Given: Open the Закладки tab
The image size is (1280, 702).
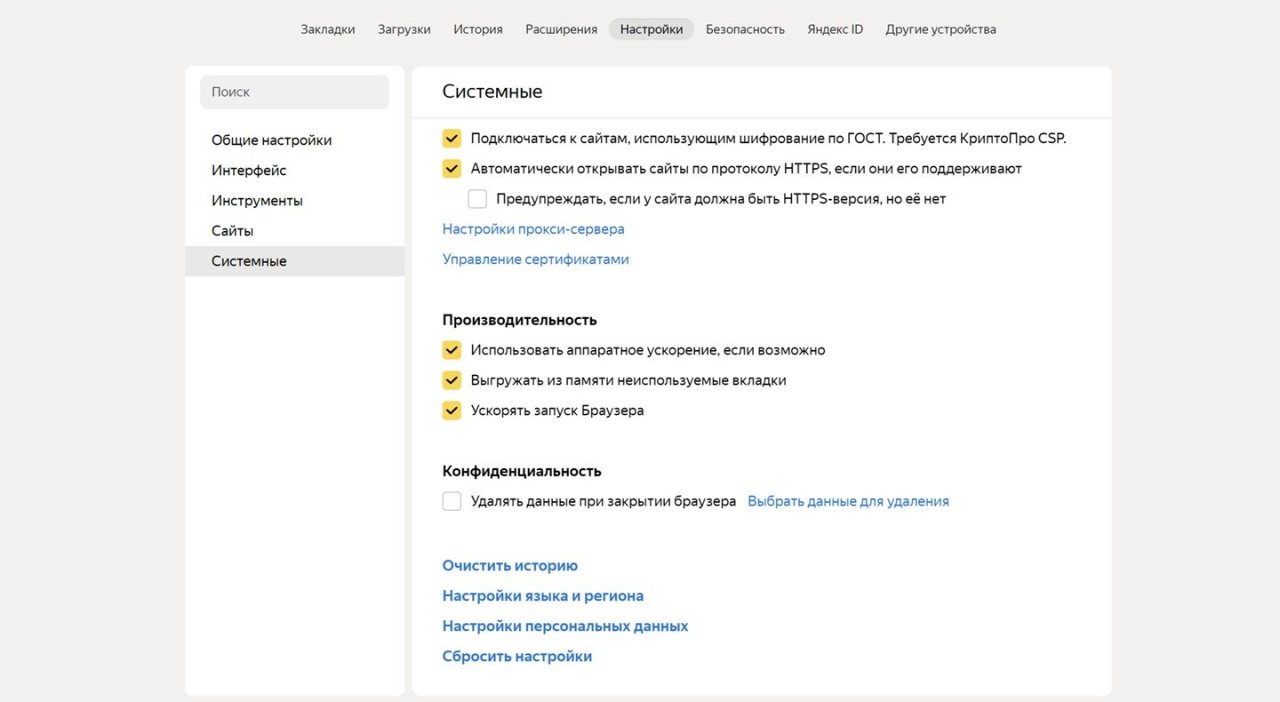Looking at the screenshot, I should coord(327,29).
